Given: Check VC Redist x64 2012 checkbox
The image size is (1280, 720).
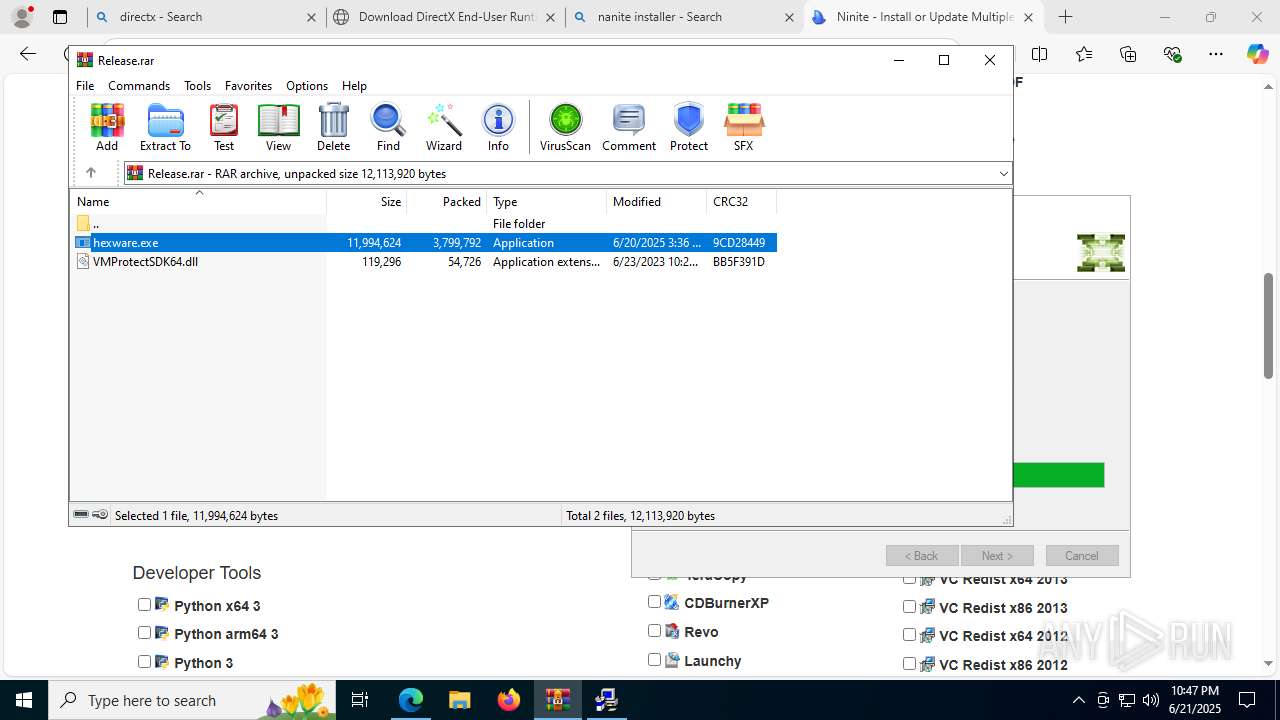Looking at the screenshot, I should pyautogui.click(x=909, y=634).
